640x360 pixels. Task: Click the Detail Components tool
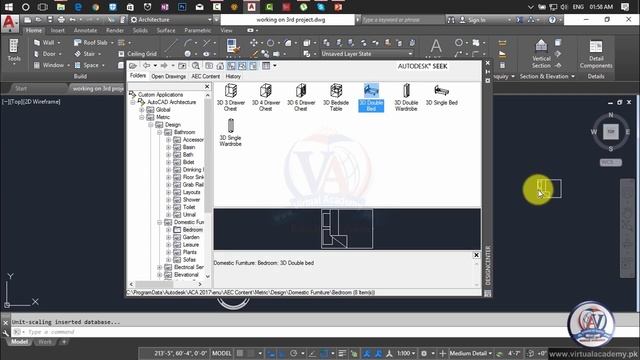596,54
